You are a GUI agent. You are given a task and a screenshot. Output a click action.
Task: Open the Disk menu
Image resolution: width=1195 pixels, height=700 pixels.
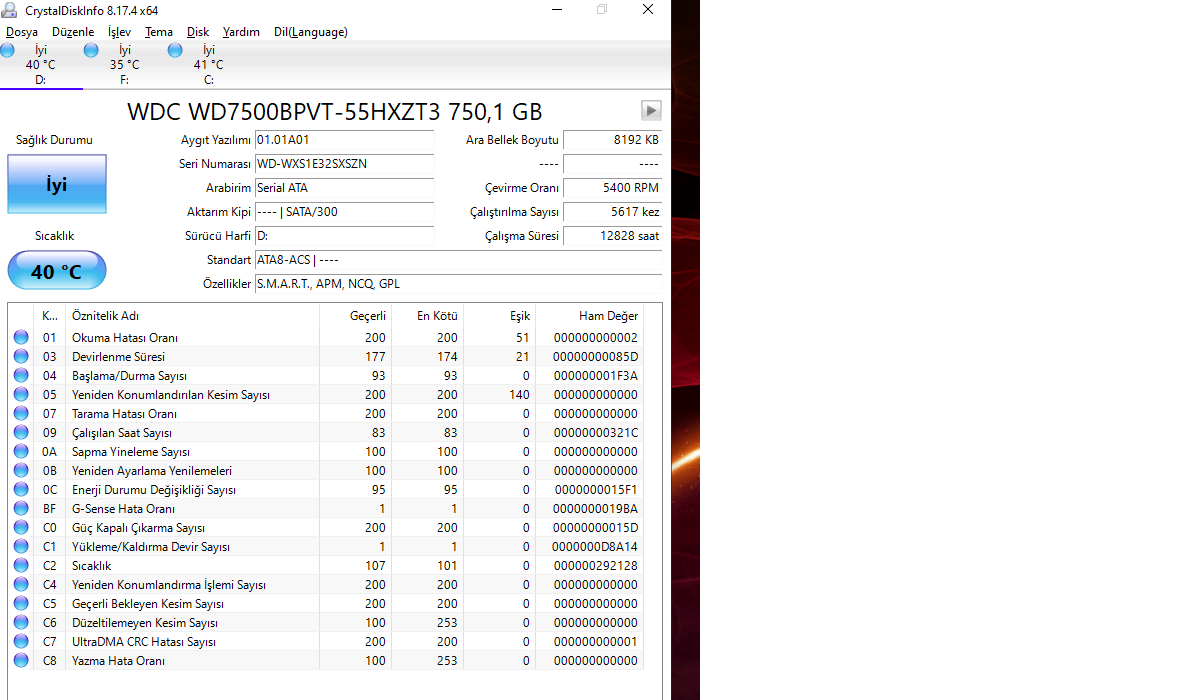tap(198, 32)
